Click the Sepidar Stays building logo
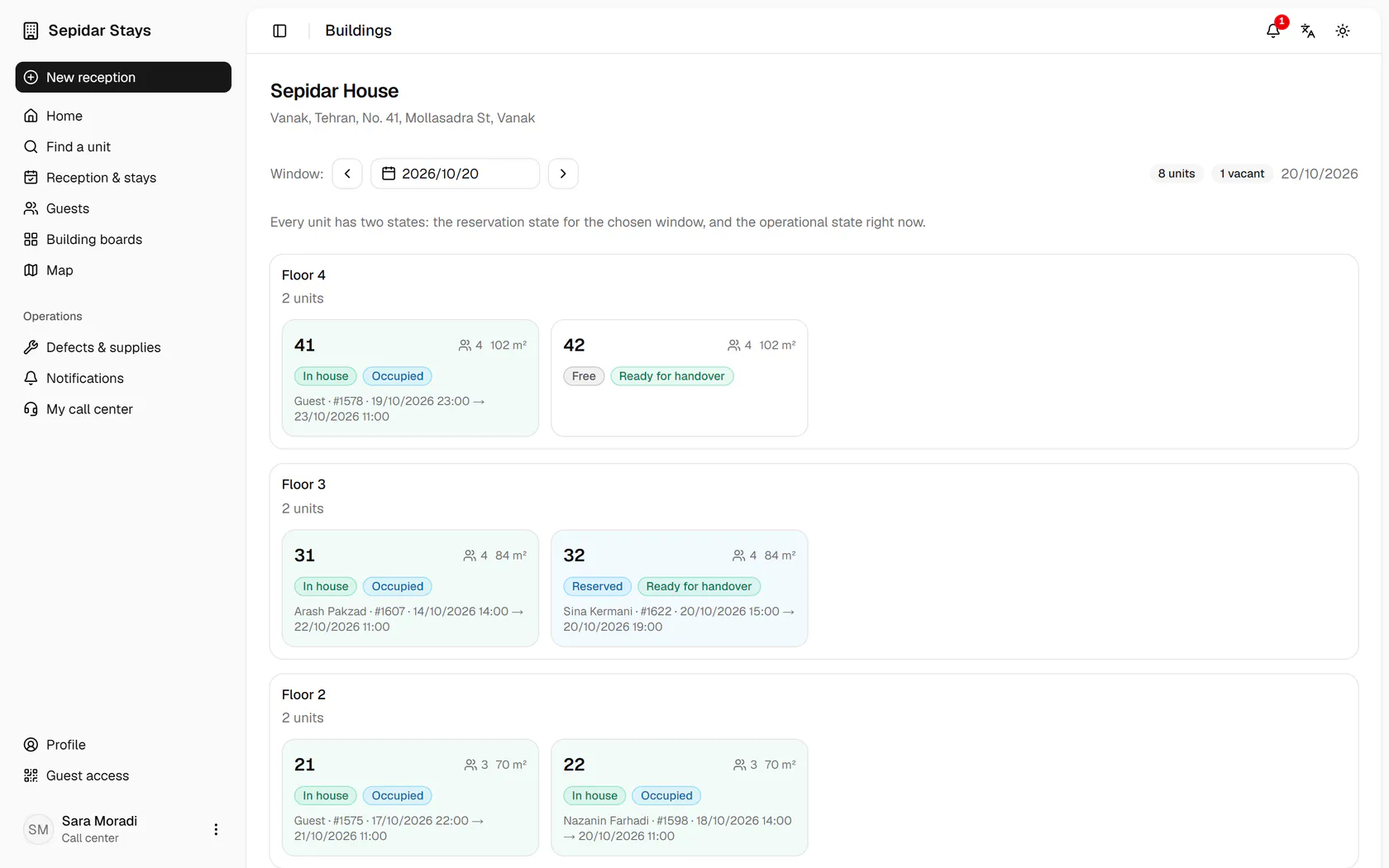The width and height of the screenshot is (1389, 868). tap(31, 31)
